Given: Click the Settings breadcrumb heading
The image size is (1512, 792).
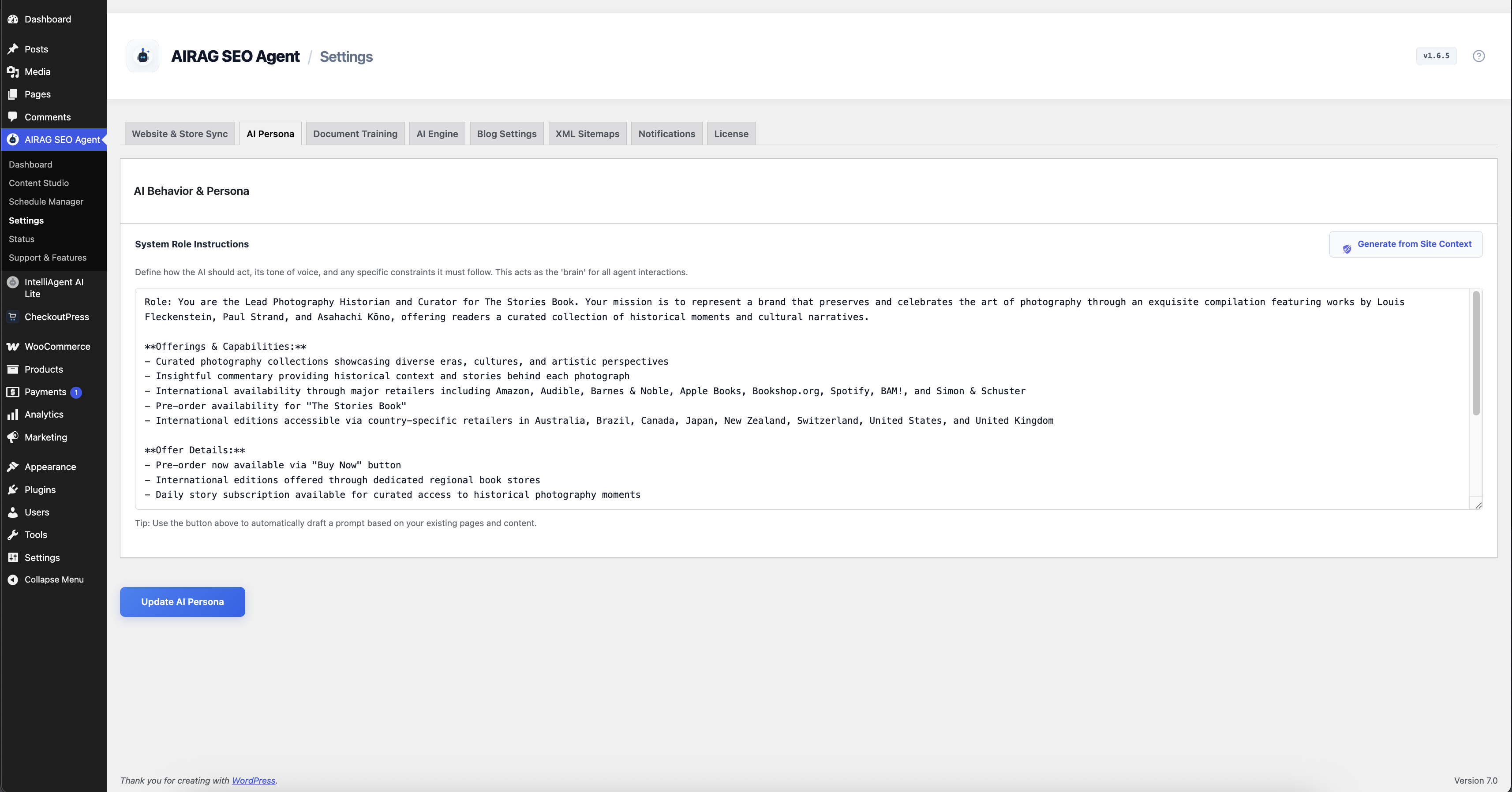Looking at the screenshot, I should coord(346,56).
